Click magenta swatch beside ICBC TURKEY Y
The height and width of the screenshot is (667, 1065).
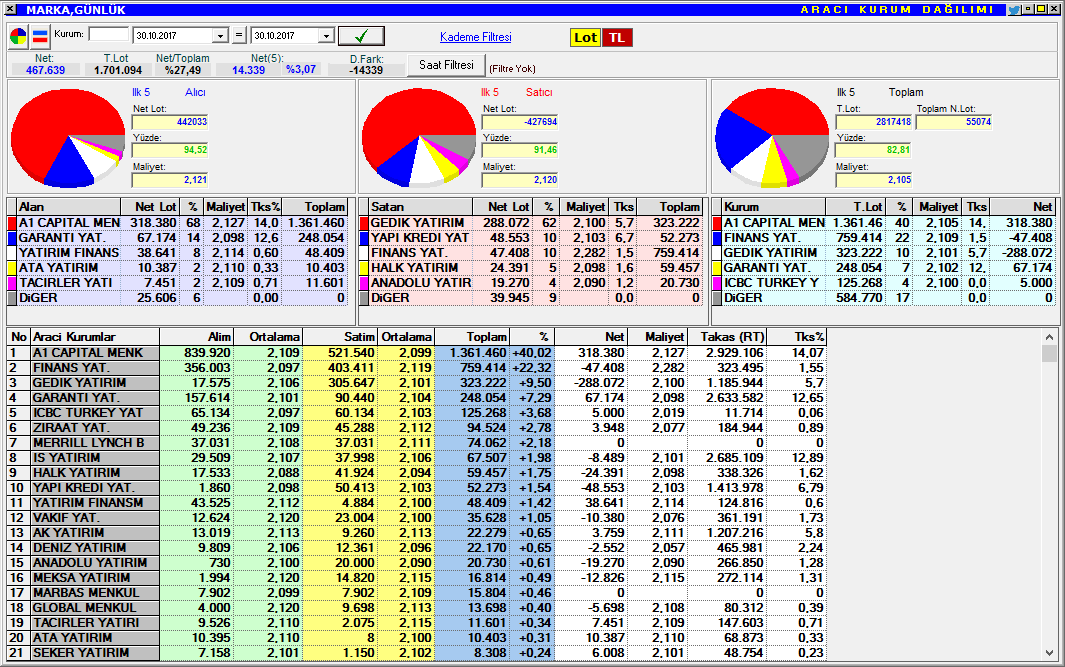717,283
